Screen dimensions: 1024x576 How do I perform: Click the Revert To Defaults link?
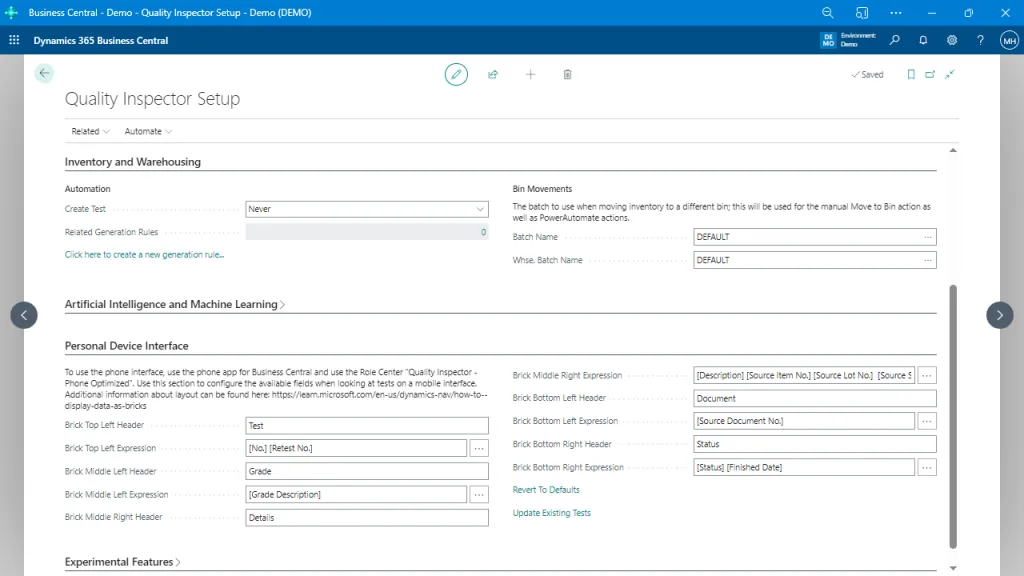click(546, 490)
